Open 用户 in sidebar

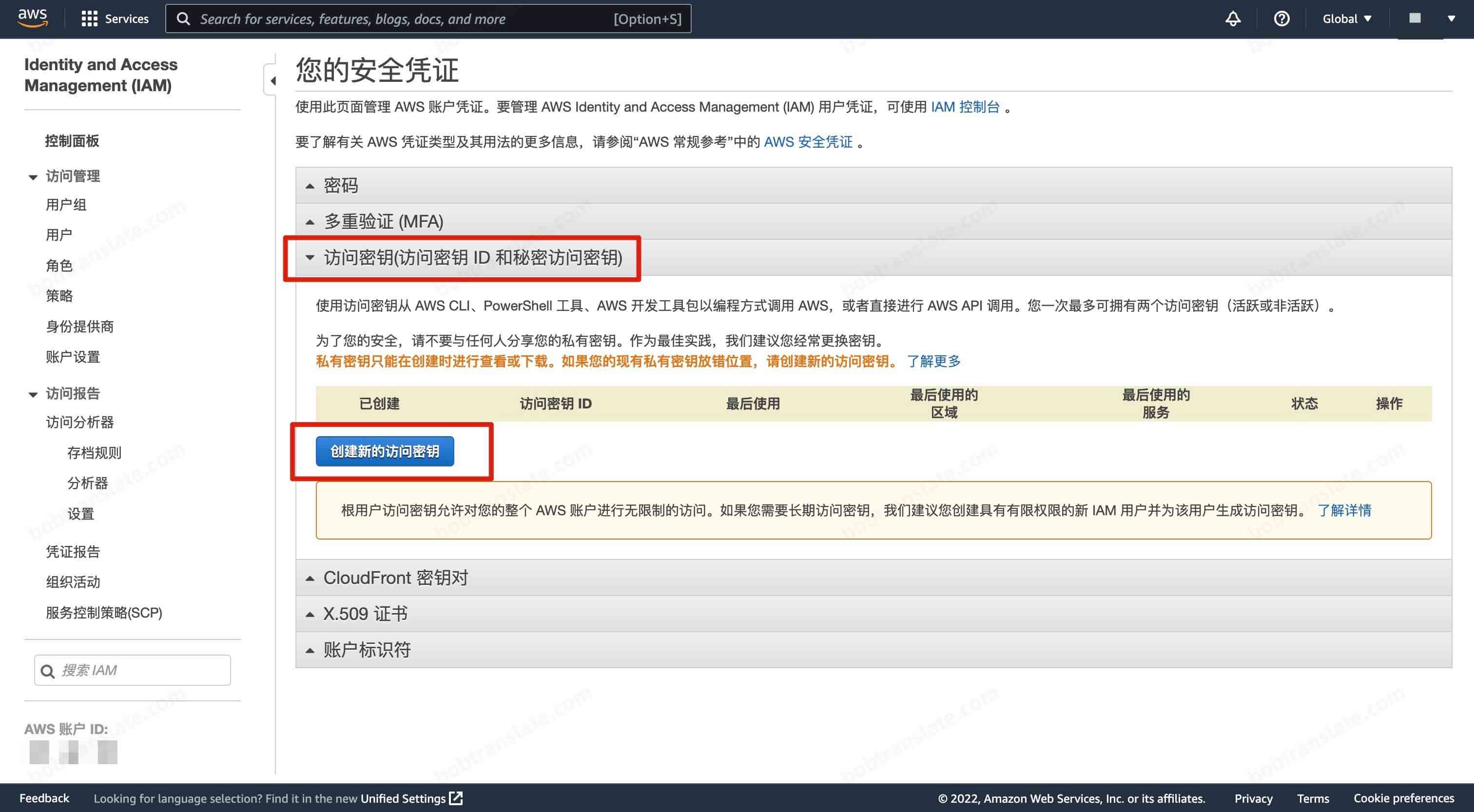(59, 234)
